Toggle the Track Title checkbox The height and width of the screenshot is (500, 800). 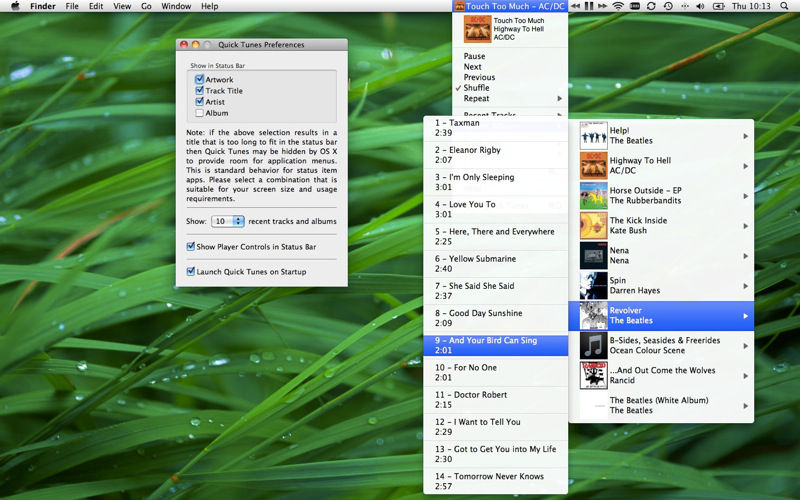[x=199, y=90]
